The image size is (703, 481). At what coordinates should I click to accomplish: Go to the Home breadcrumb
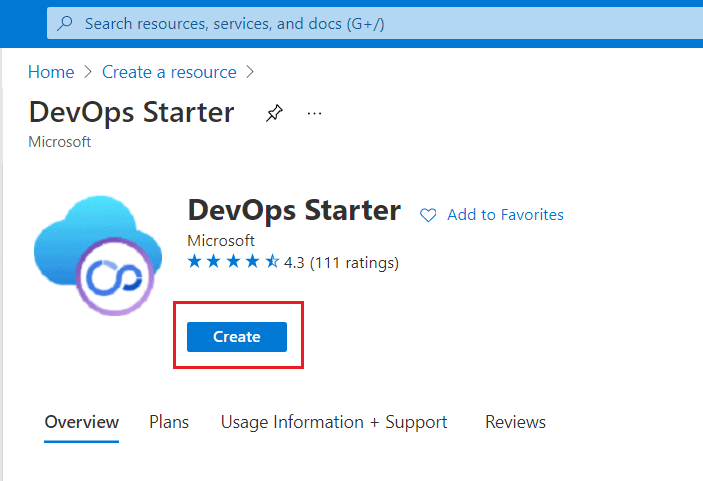51,72
